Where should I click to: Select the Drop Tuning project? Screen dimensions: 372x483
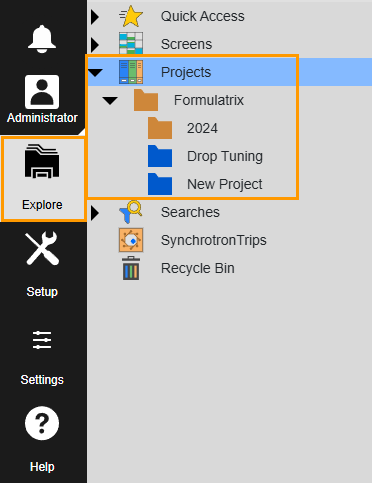coord(225,156)
